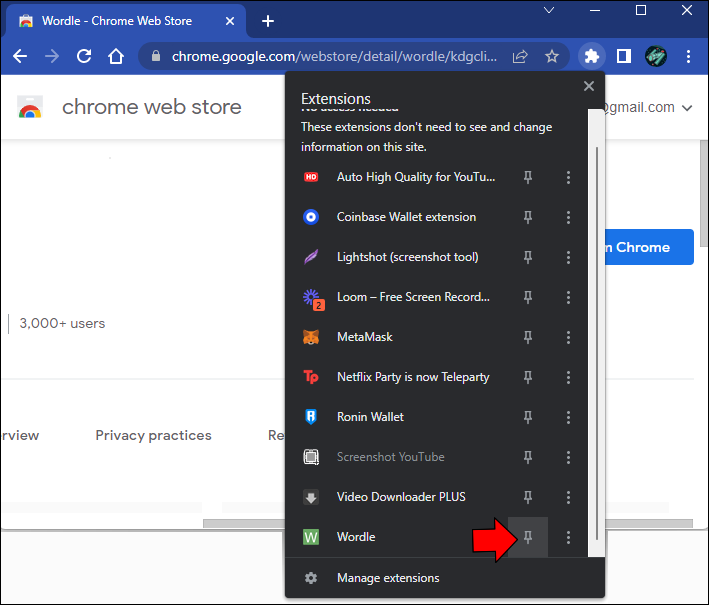Screen dimensions: 709x605
Task: Click the extensions list vertical scrollbar
Action: pyautogui.click(x=597, y=340)
